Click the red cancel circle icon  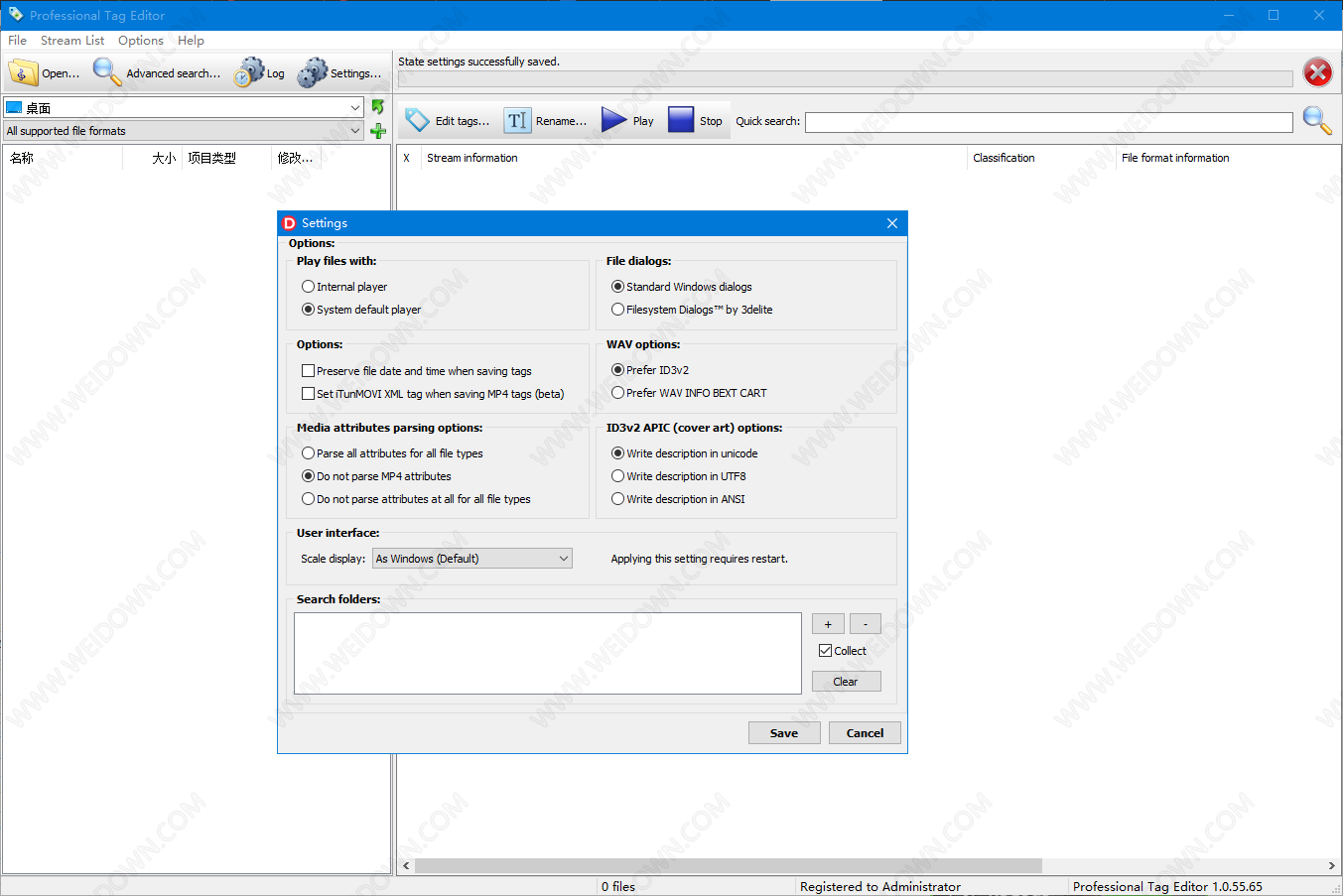pyautogui.click(x=1317, y=72)
